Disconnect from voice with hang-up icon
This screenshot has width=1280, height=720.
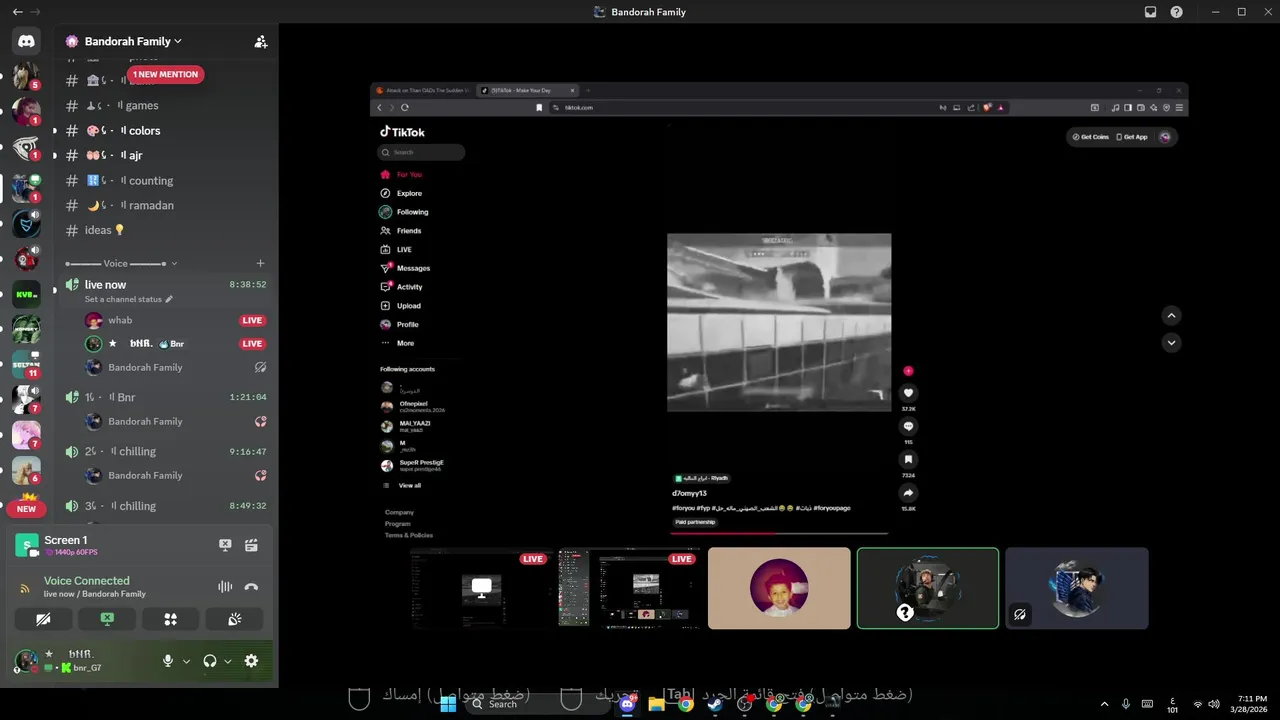pos(251,587)
